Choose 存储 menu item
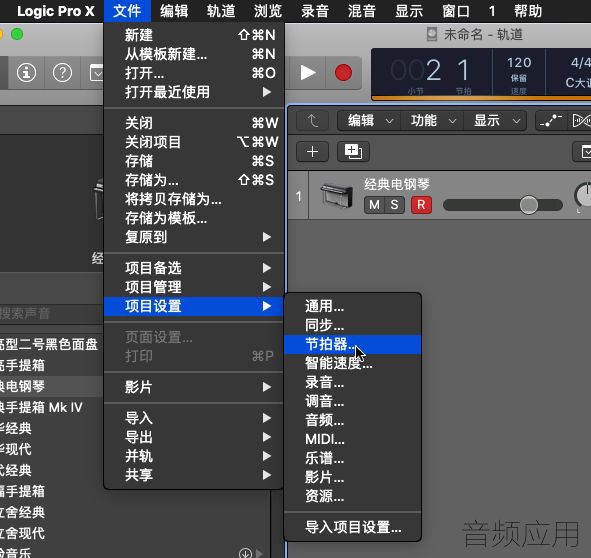This screenshot has width=591, height=558. click(194, 161)
